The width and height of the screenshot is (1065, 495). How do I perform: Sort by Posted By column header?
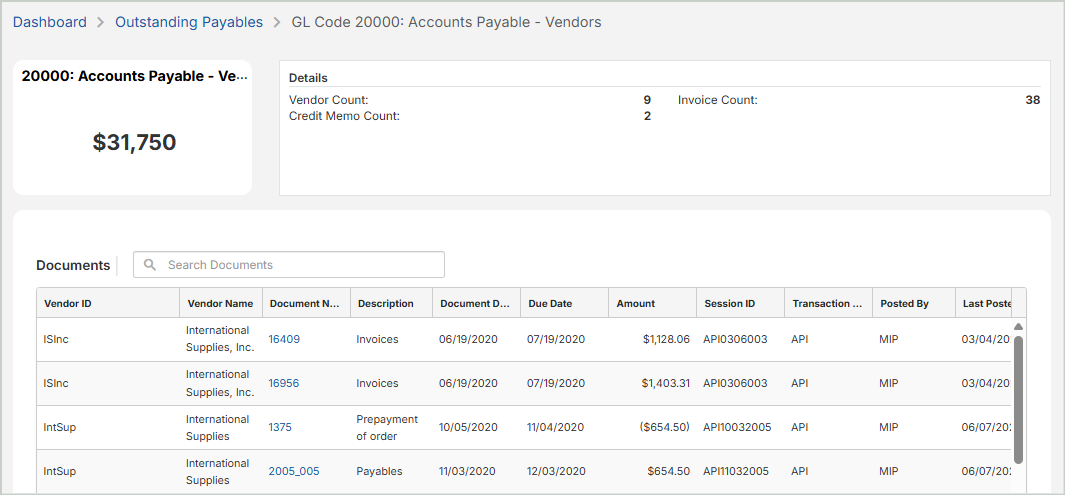pyautogui.click(x=904, y=303)
